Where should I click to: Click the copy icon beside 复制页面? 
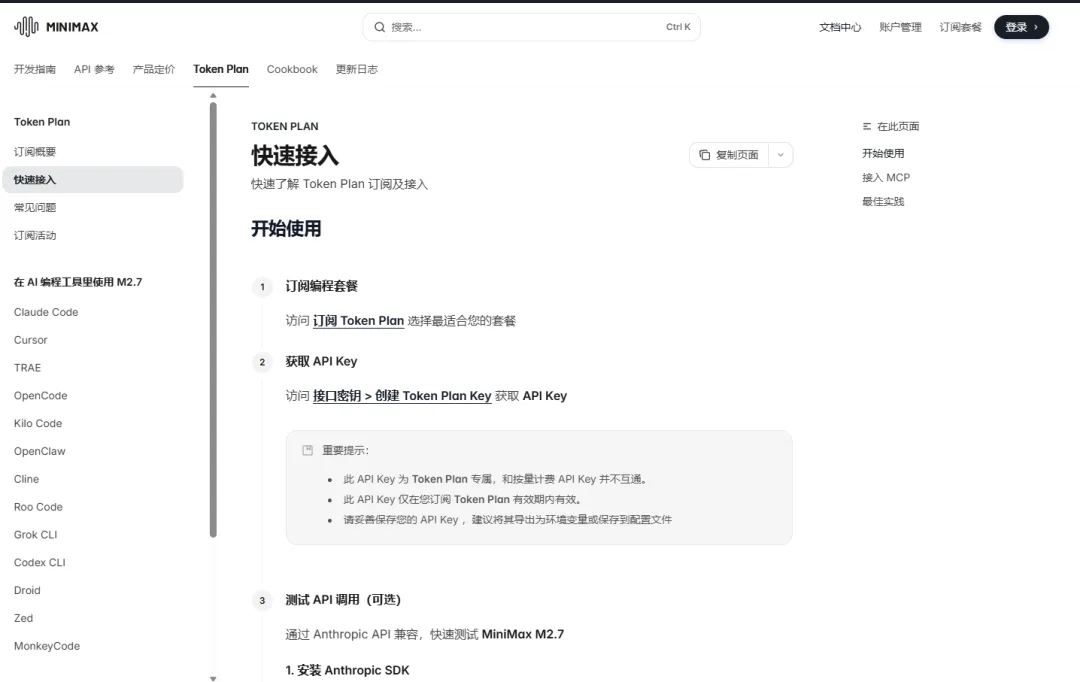(x=705, y=155)
